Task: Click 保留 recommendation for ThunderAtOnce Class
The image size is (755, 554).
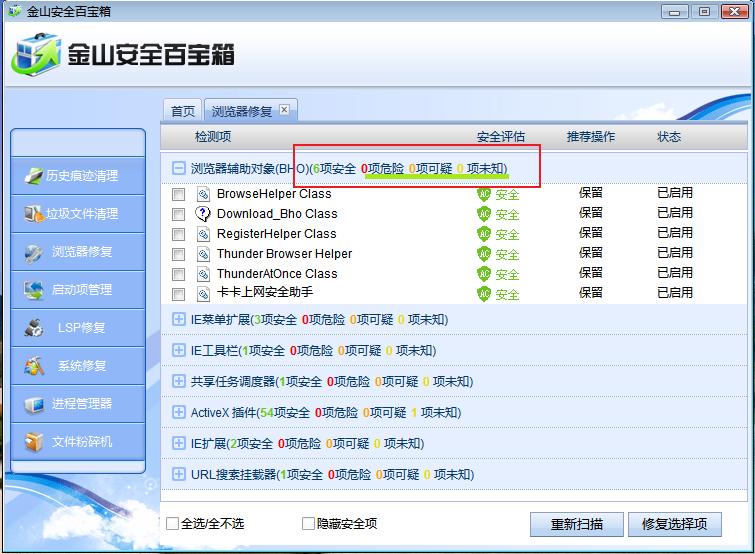Action: (591, 273)
